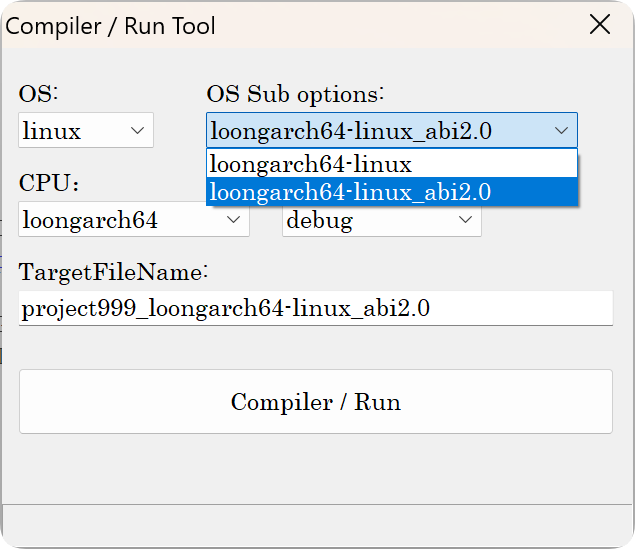The width and height of the screenshot is (635, 549).
Task: Close the Compiler / Run Tool window
Action: pos(600,25)
